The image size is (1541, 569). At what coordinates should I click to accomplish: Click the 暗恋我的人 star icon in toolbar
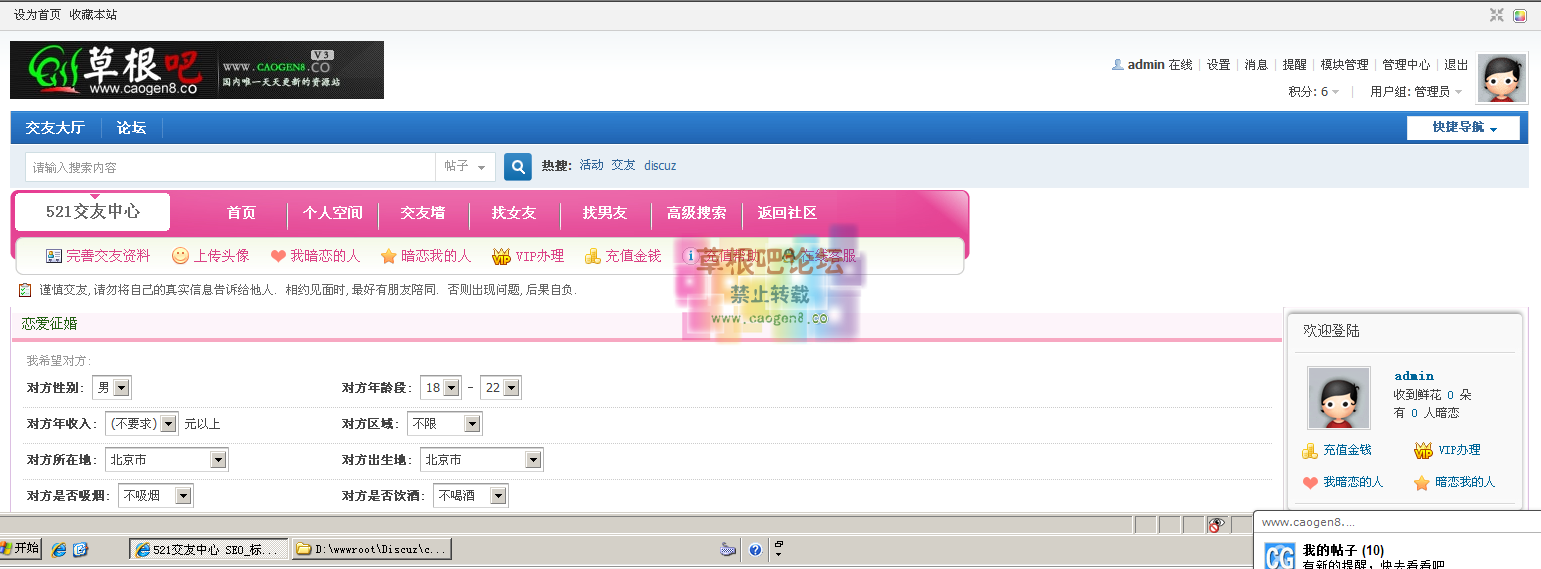(x=389, y=256)
